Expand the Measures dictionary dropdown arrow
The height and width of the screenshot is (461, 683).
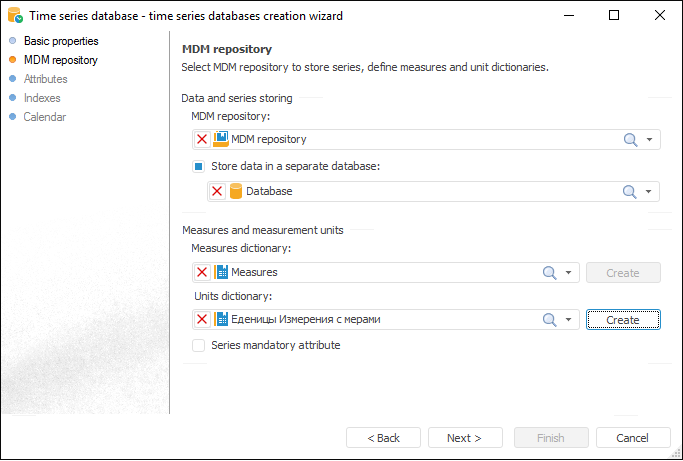[x=569, y=272]
